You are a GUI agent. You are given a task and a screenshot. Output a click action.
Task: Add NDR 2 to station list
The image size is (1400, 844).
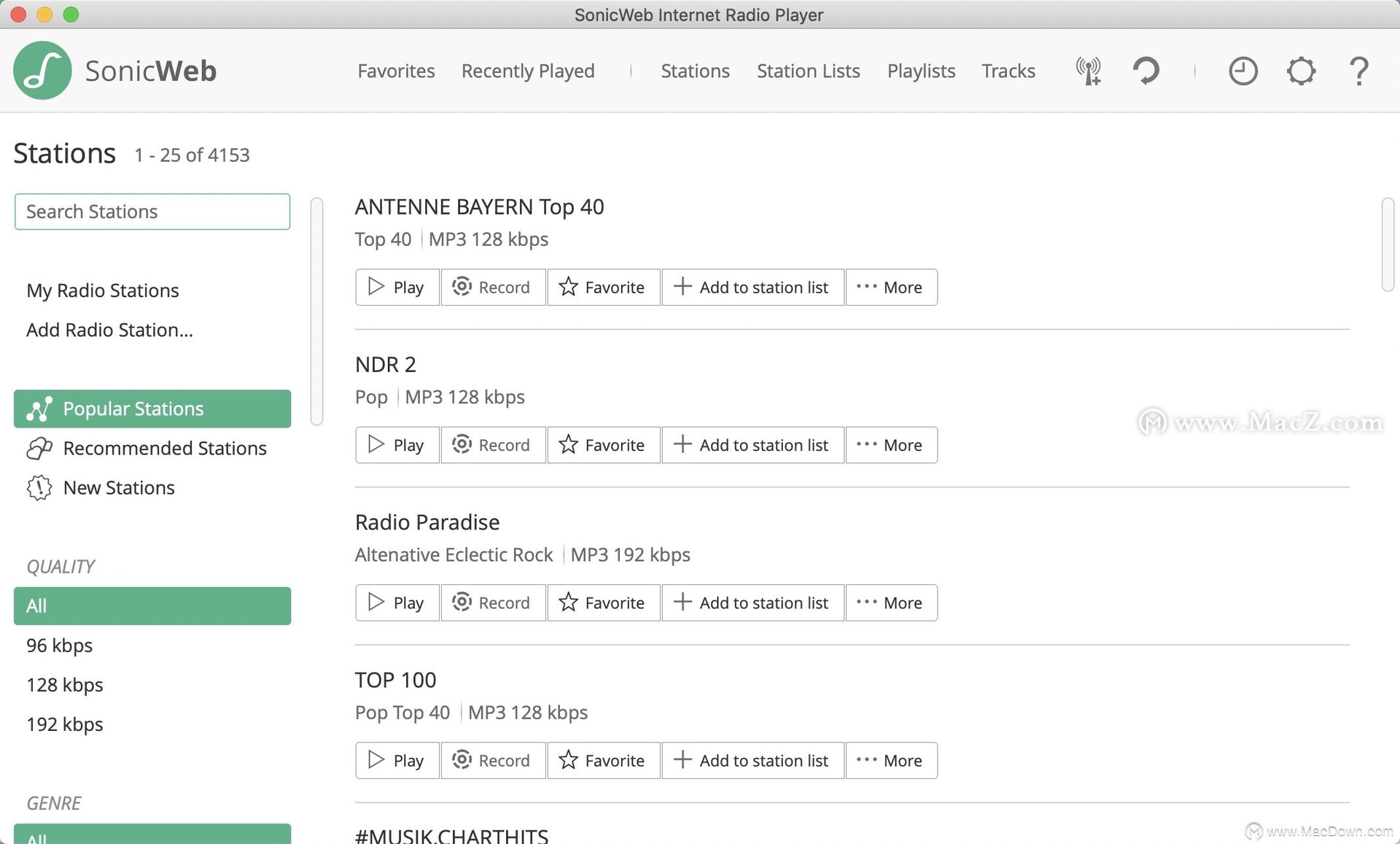[x=752, y=445]
